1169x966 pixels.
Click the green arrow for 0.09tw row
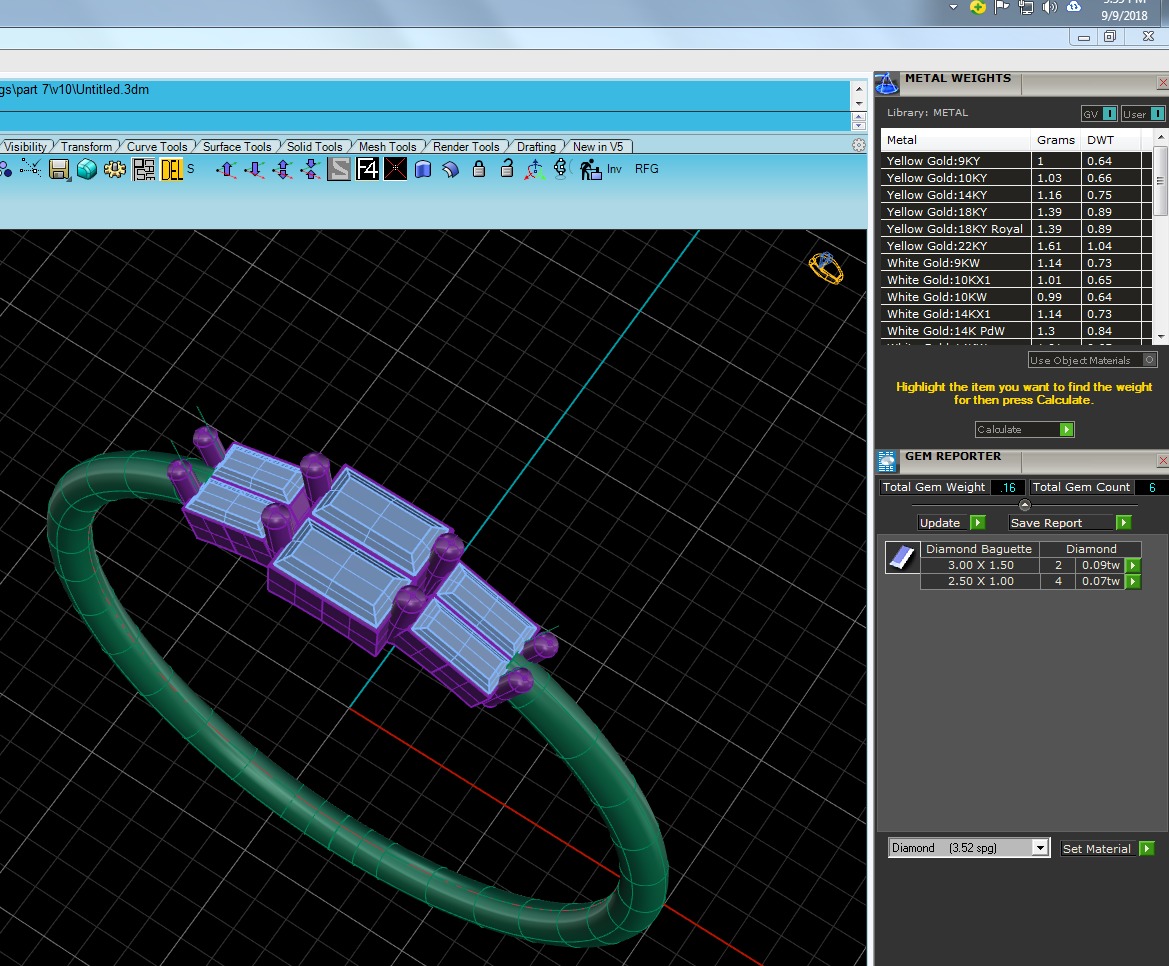coord(1133,565)
